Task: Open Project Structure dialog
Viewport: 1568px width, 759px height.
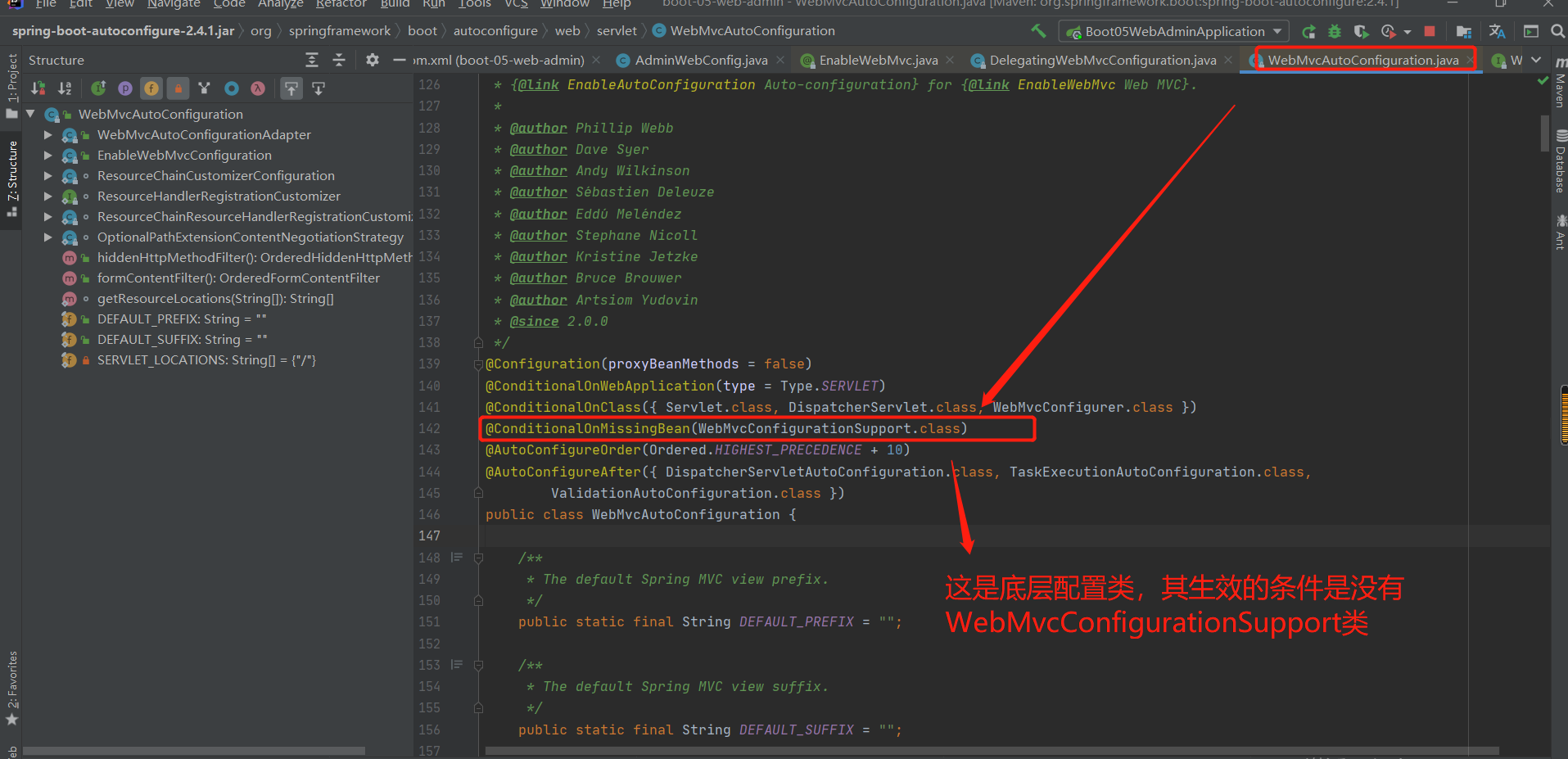Action: [1464, 31]
